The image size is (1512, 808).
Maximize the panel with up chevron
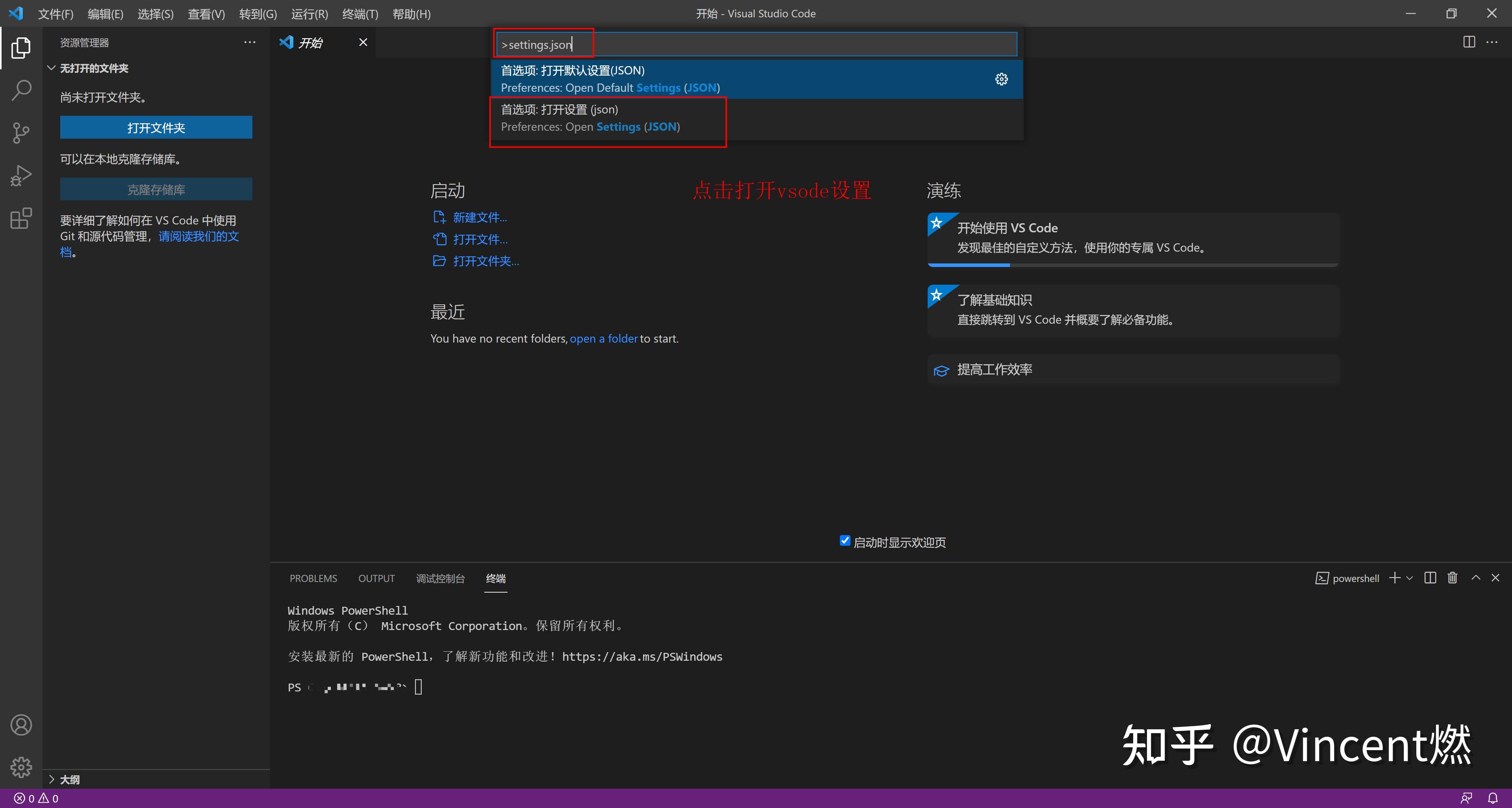coord(1476,578)
